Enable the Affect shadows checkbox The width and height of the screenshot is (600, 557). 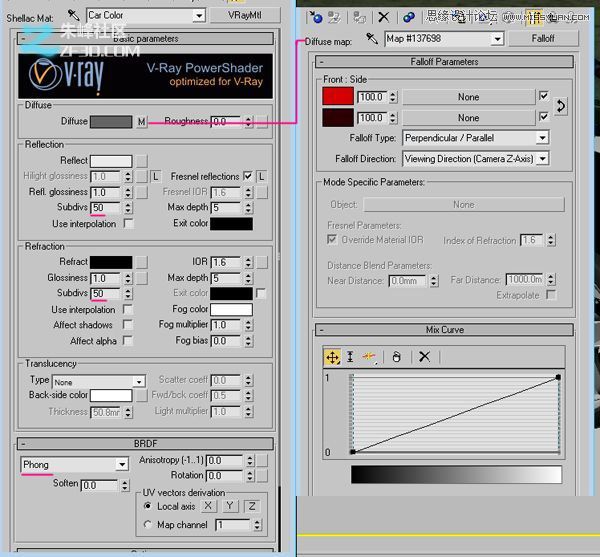127,325
